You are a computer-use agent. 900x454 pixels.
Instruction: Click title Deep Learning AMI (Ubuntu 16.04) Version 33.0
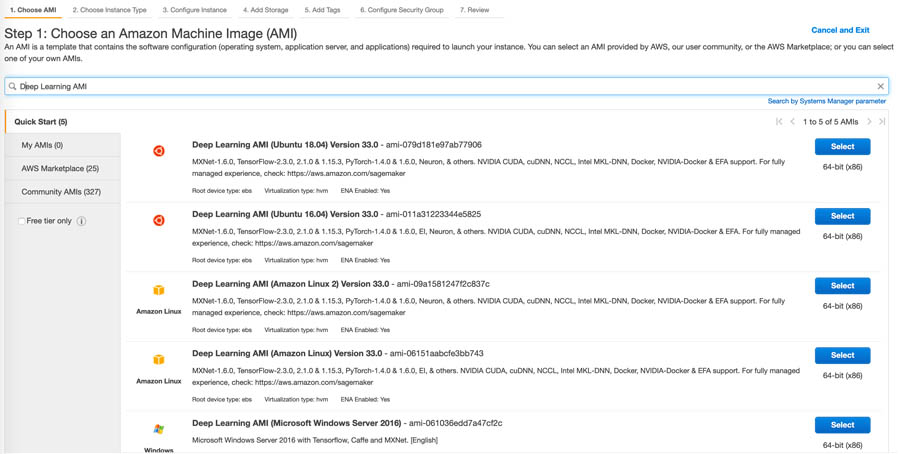285,214
